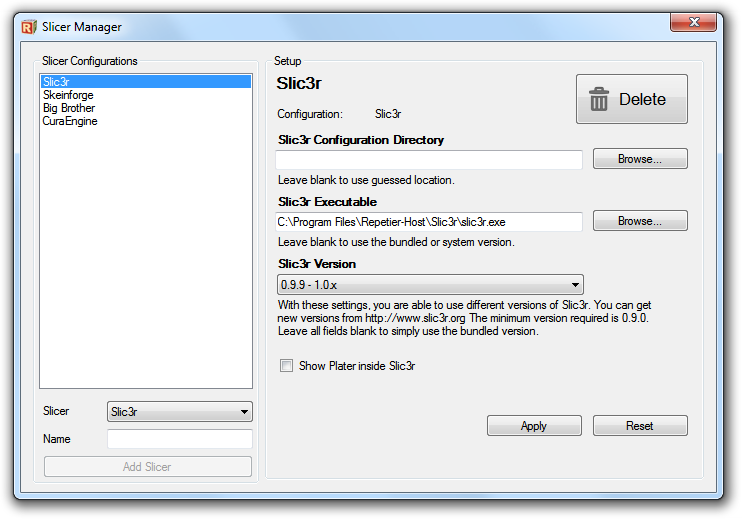Viewport: 742px width, 519px height.
Task: Browse for Slic3r Executable file
Action: pyautogui.click(x=640, y=221)
